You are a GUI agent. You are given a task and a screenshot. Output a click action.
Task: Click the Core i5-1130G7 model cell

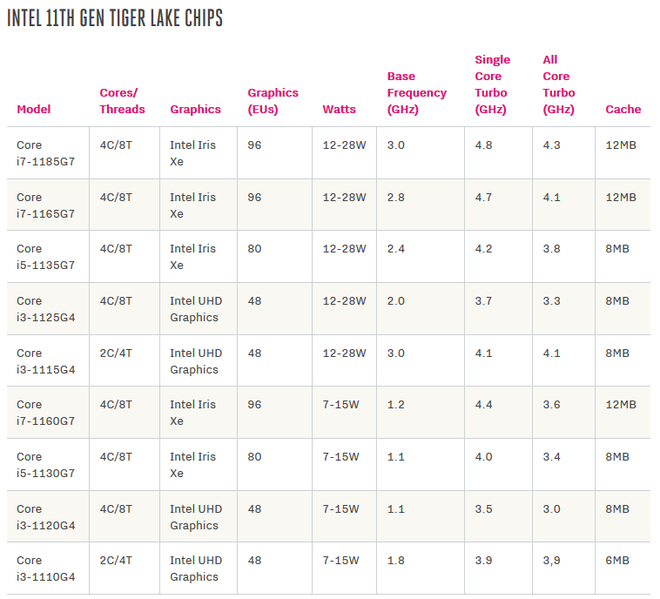tap(46, 465)
